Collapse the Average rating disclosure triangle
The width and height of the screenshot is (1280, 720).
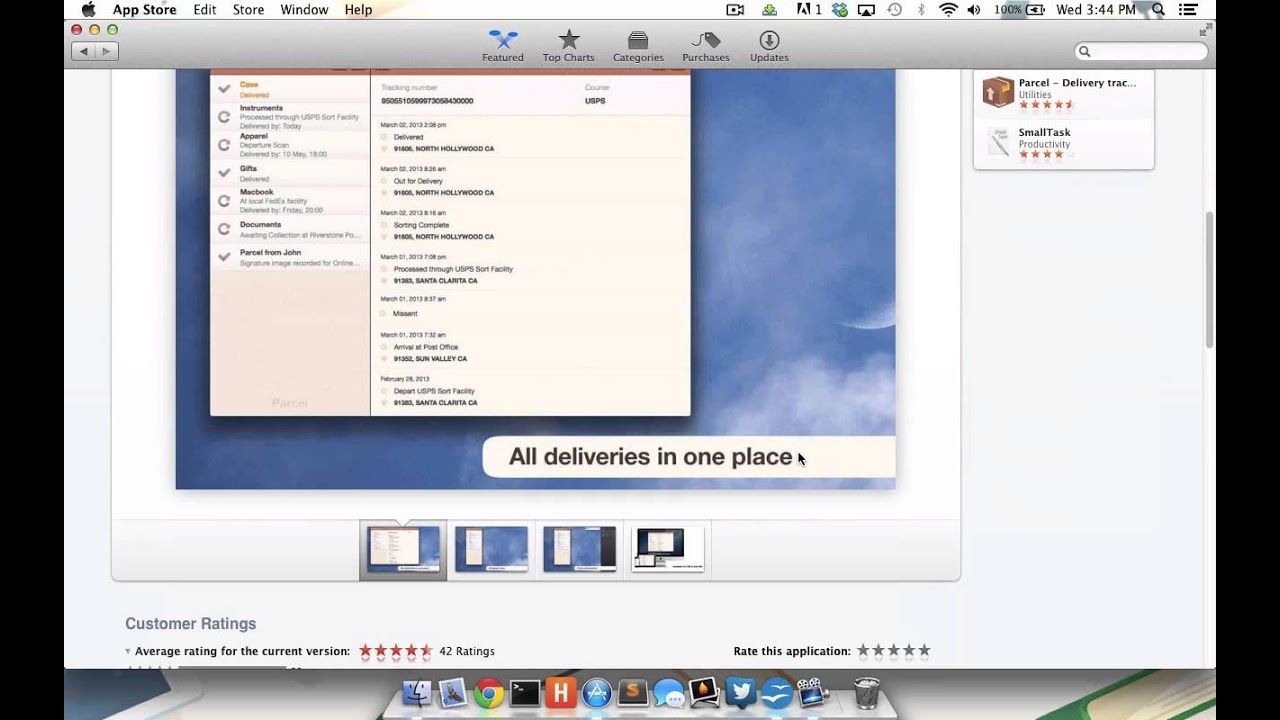coord(128,651)
